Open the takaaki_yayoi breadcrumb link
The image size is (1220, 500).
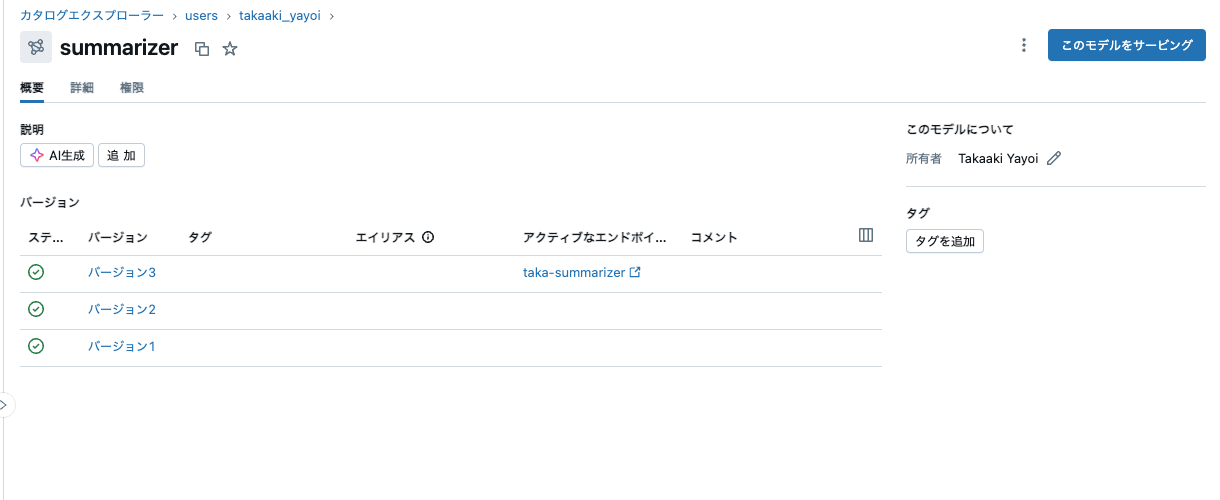tap(280, 15)
